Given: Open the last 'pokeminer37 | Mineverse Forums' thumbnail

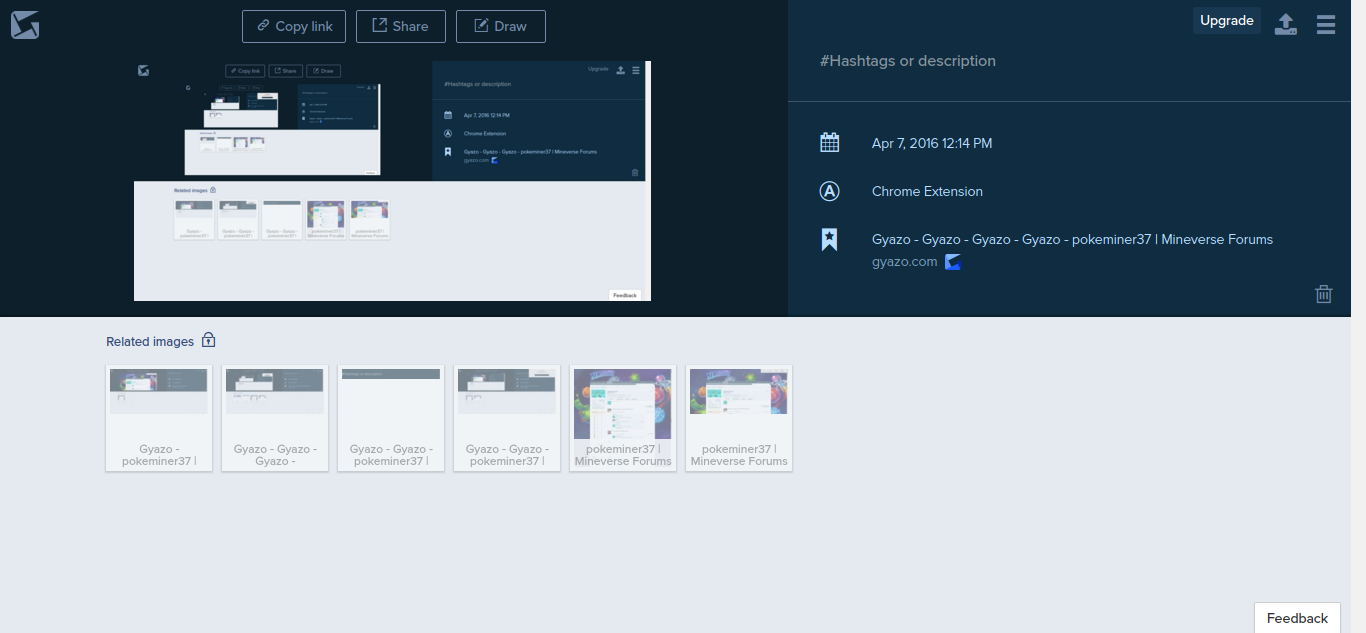Looking at the screenshot, I should (739, 418).
